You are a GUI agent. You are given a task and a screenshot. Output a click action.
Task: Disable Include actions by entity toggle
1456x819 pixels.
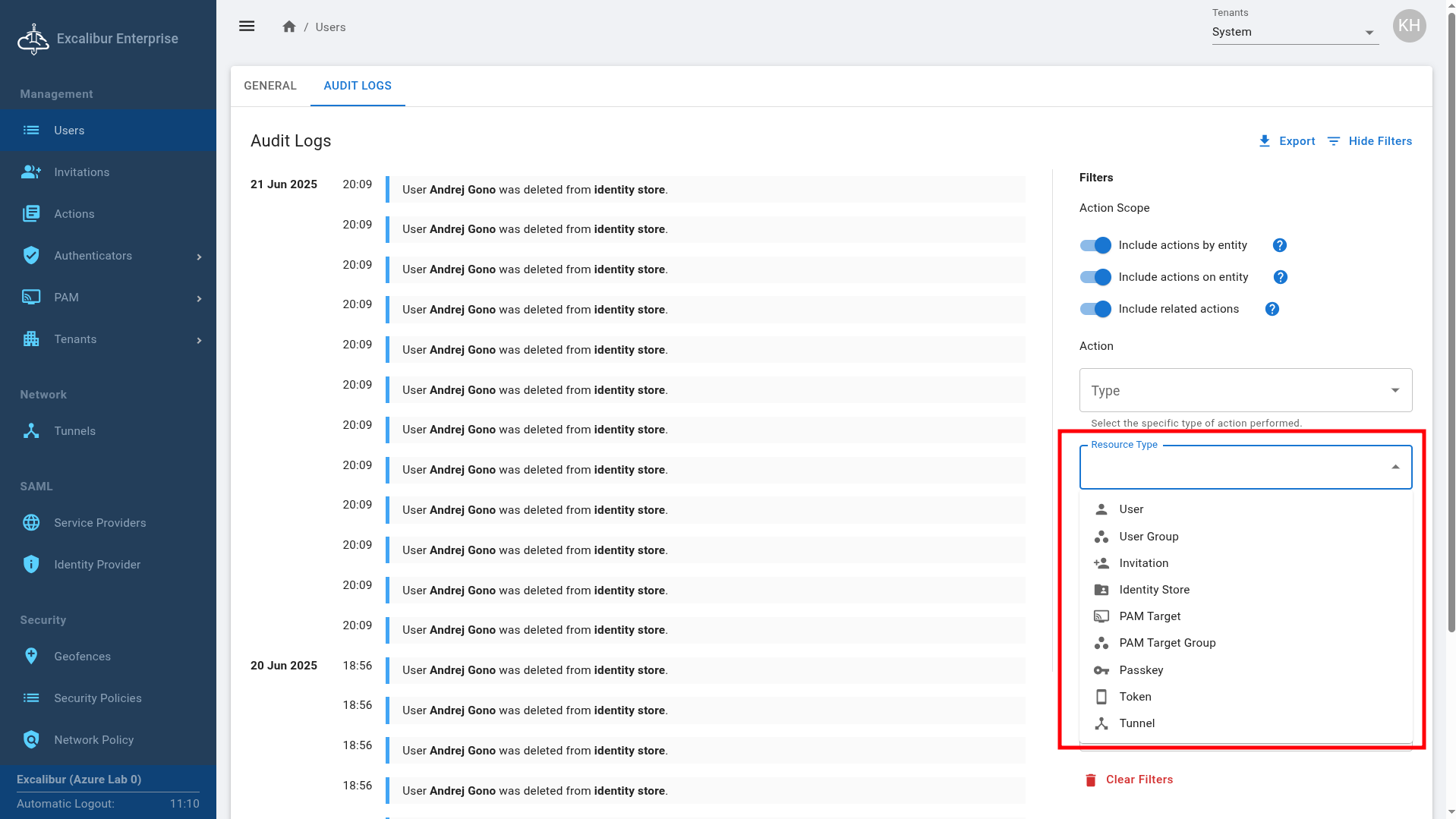pos(1095,245)
